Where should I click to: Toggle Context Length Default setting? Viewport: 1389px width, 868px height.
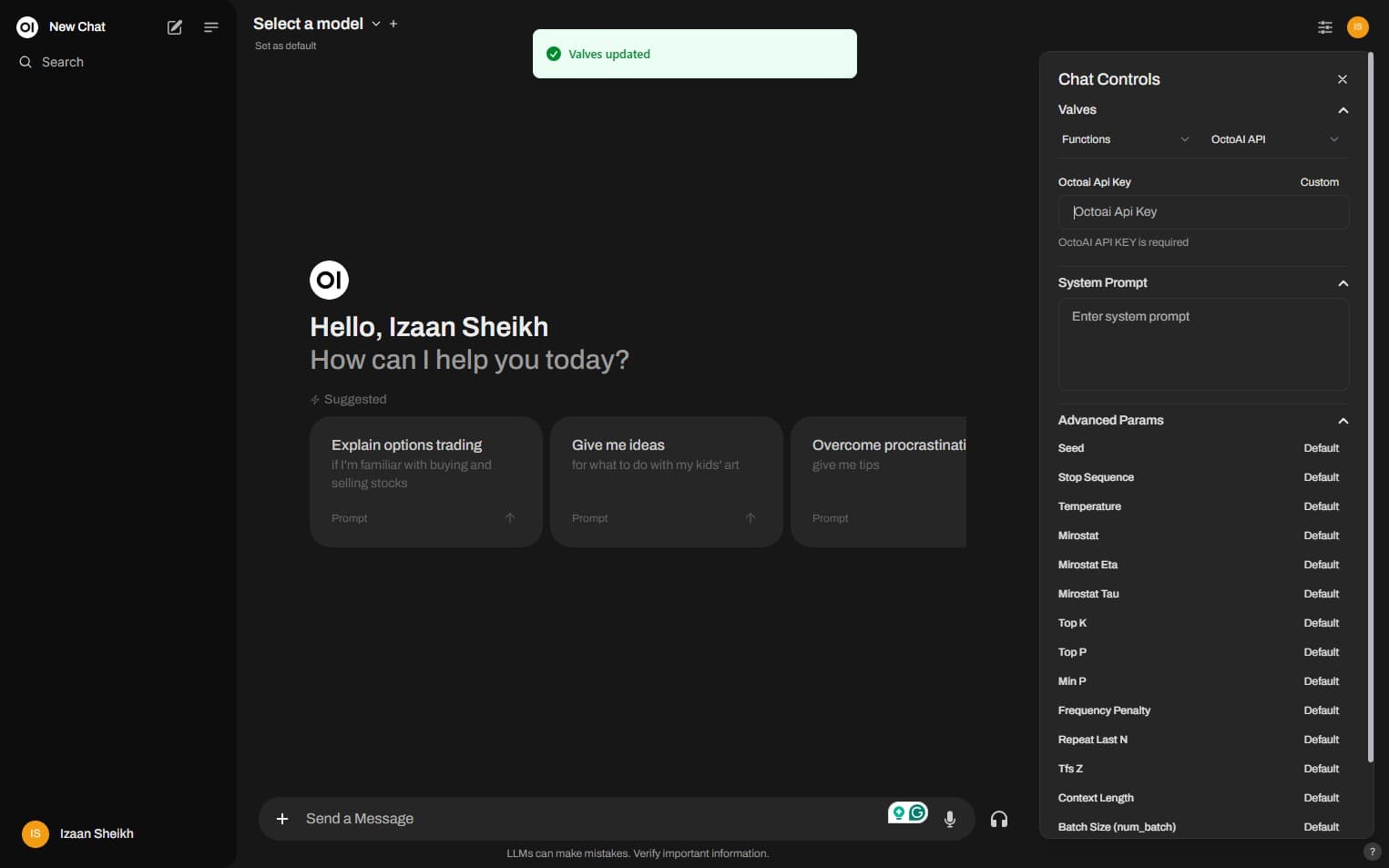pos(1321,798)
